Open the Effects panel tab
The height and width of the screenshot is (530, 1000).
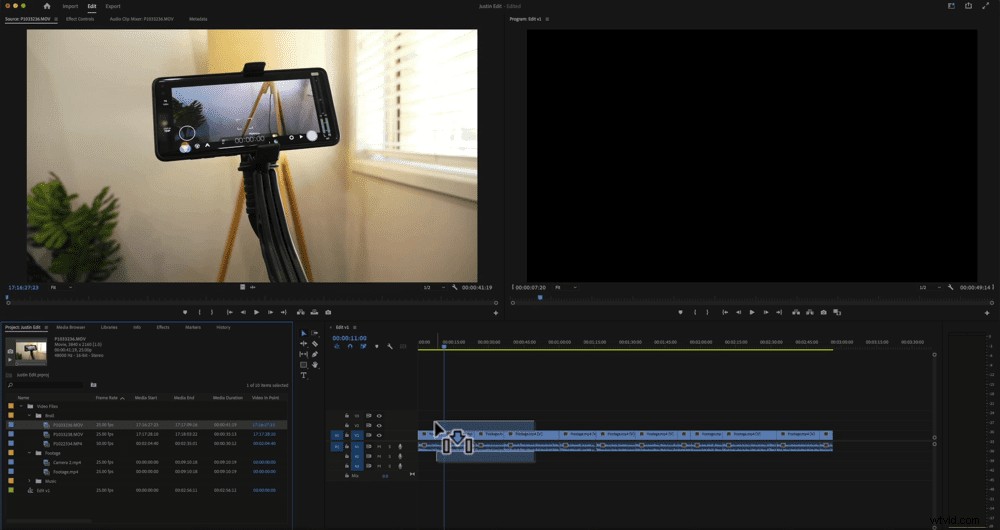click(x=163, y=327)
